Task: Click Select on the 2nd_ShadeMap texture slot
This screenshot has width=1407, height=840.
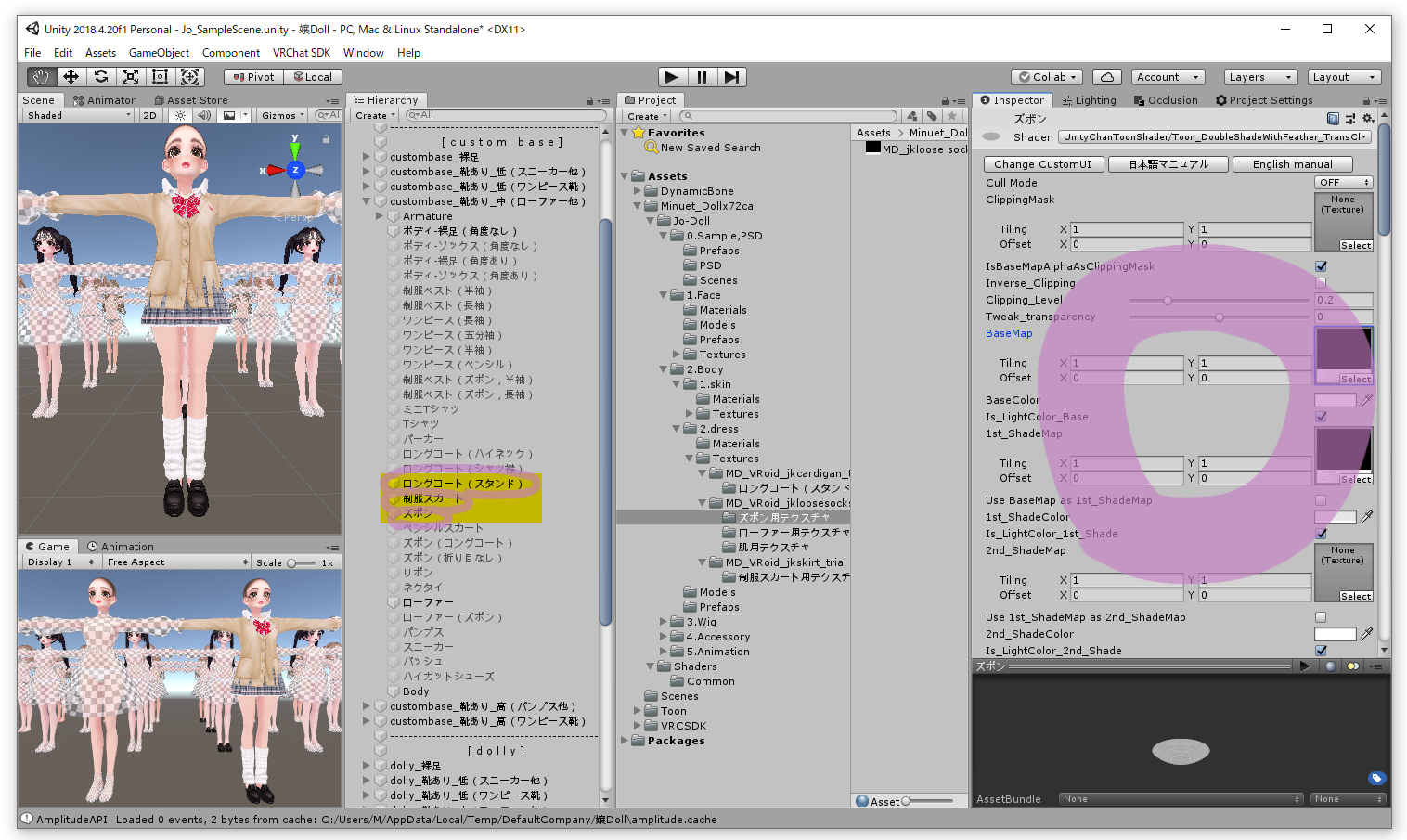Action: [x=1355, y=596]
